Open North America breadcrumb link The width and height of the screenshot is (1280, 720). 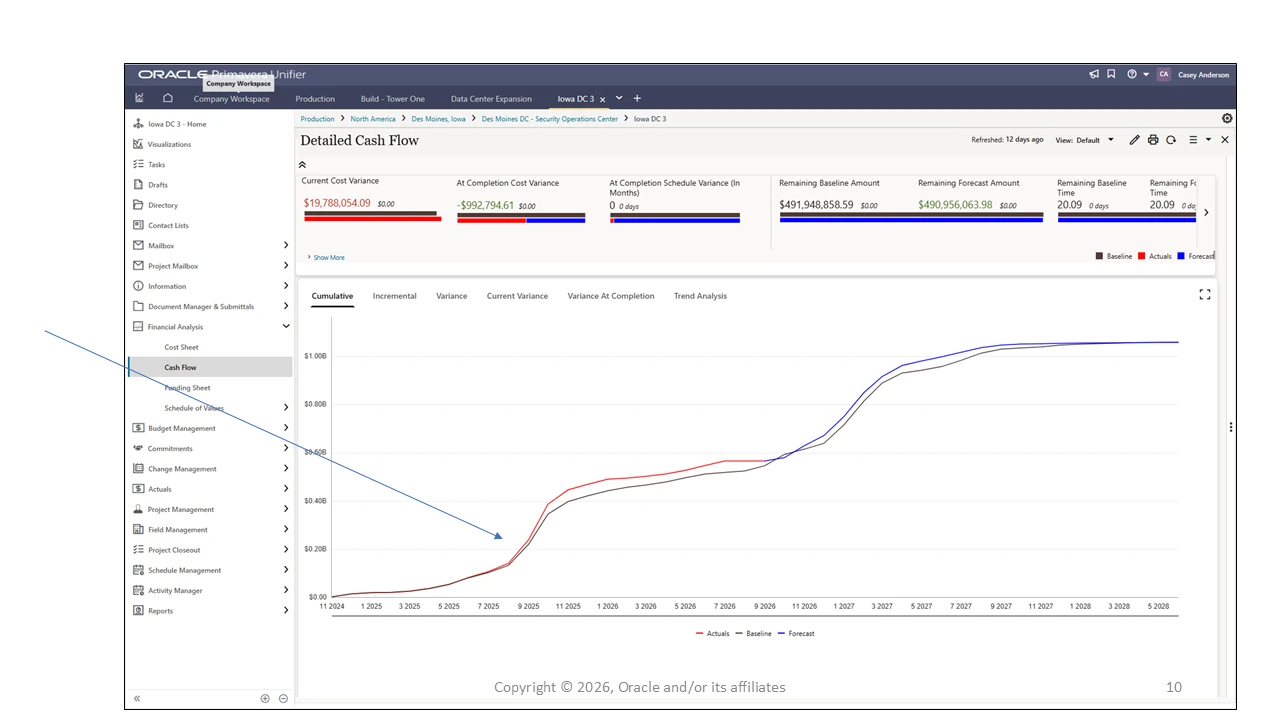coord(373,119)
